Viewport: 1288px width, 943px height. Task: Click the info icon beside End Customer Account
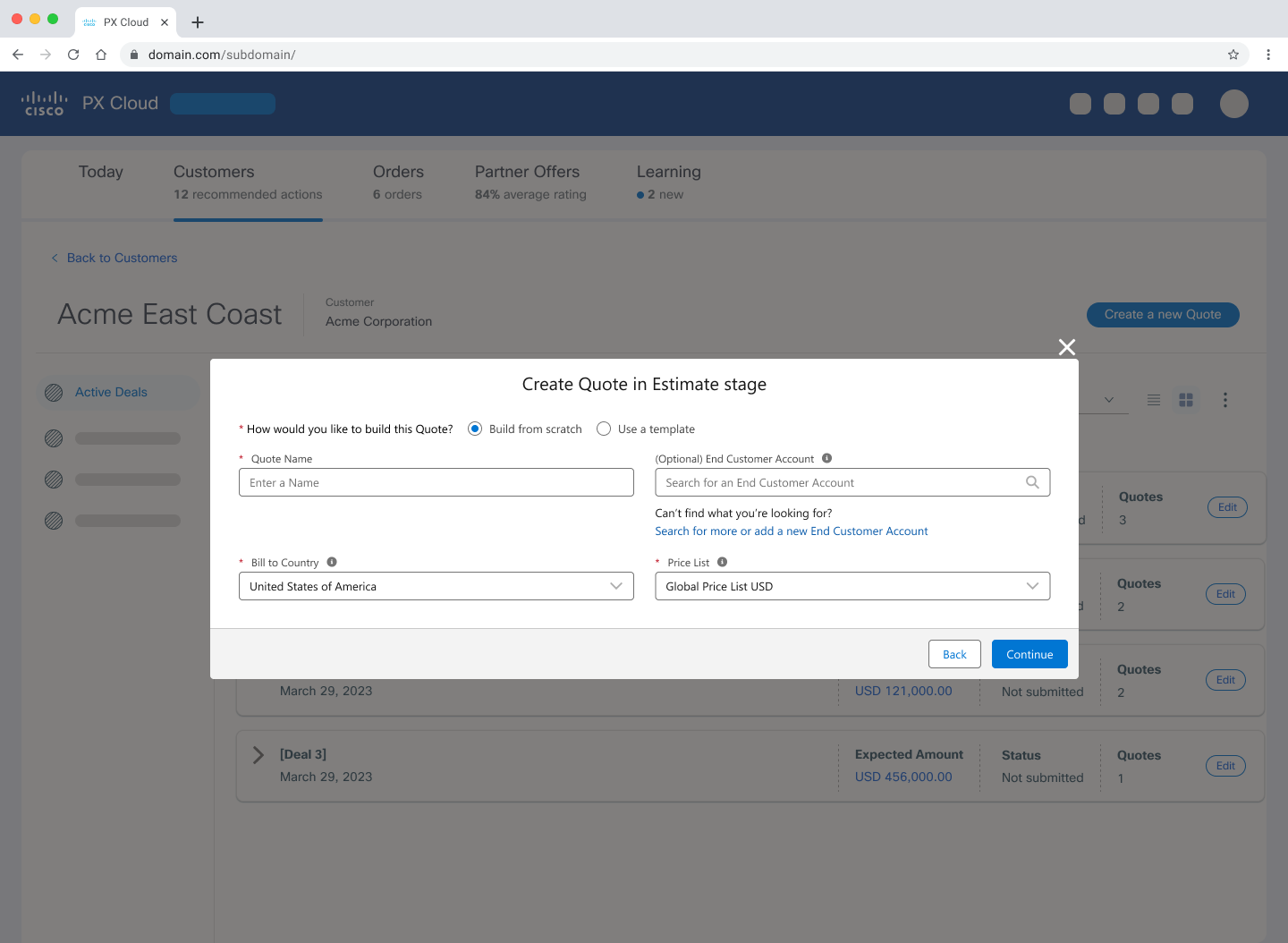coord(826,458)
